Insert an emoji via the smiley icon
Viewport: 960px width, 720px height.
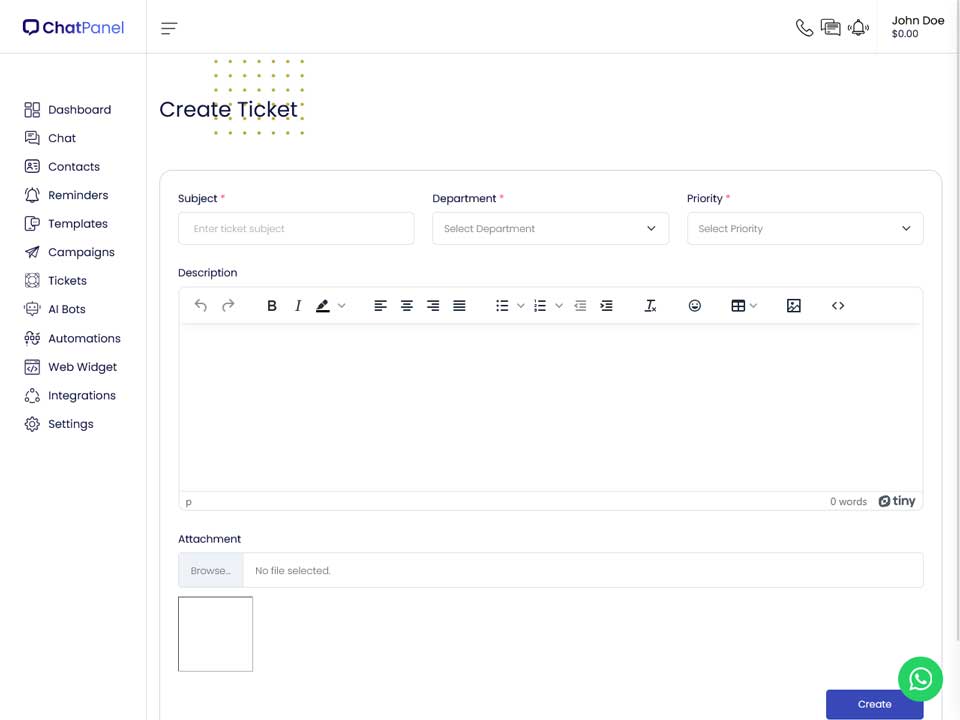tap(694, 306)
